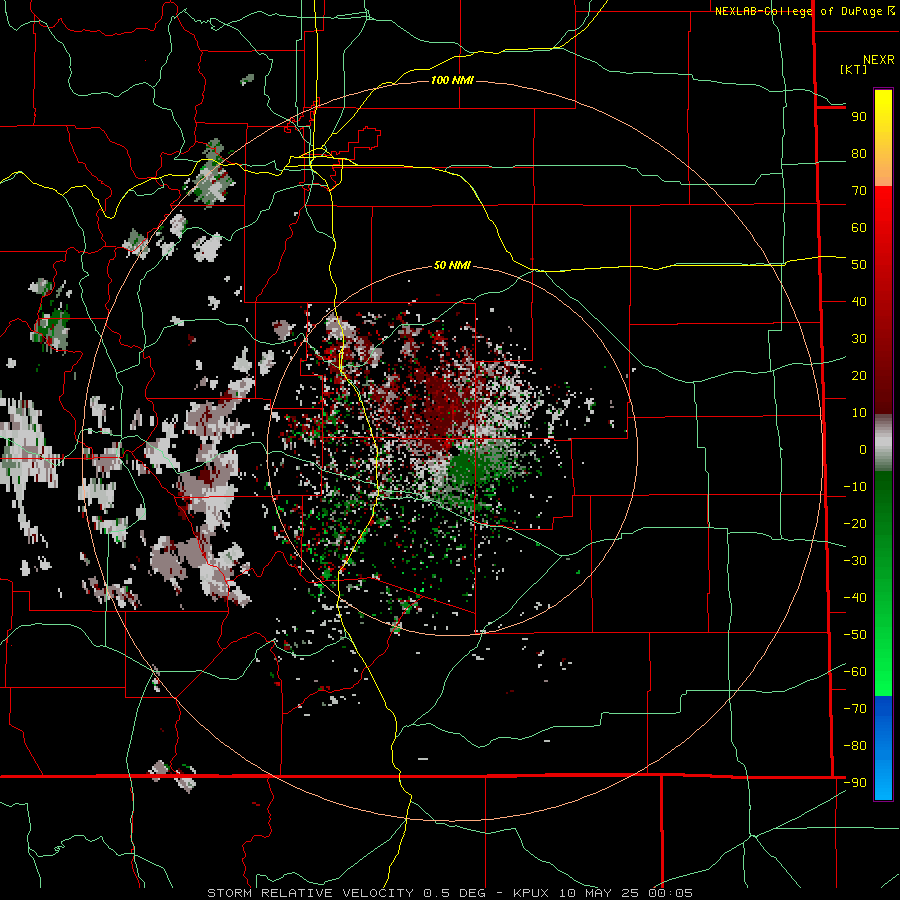Screen dimensions: 900x900
Task: Click the 10 MAY 25 date in caption
Action: [599, 893]
